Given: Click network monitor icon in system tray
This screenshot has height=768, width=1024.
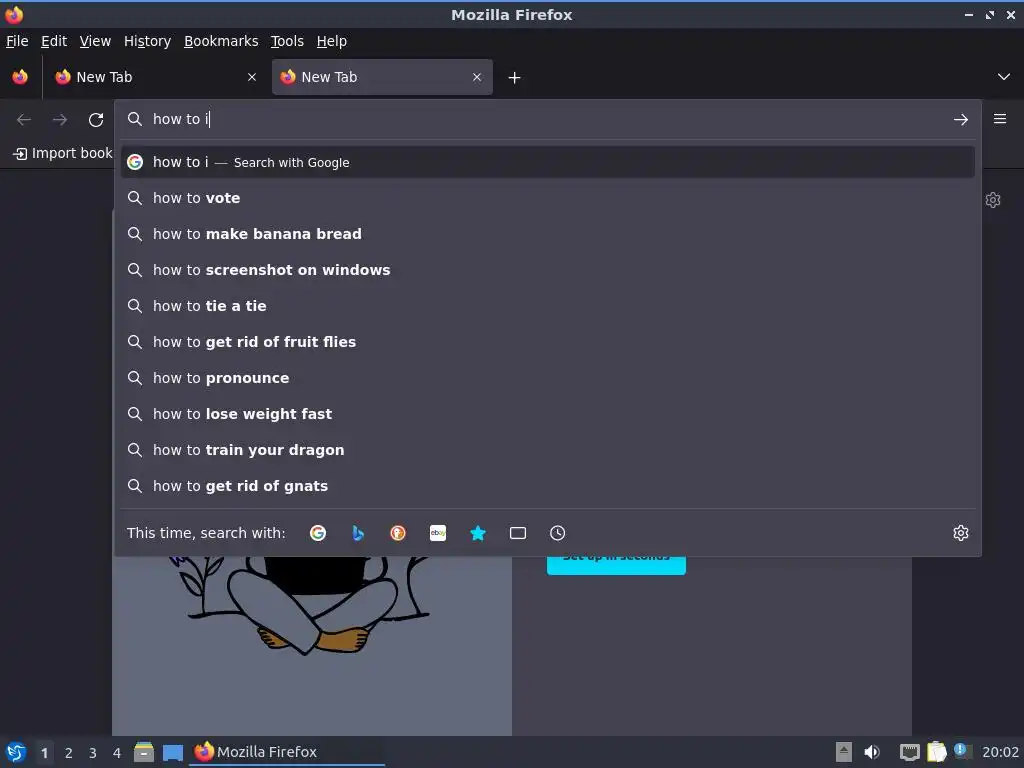Looking at the screenshot, I should 910,752.
